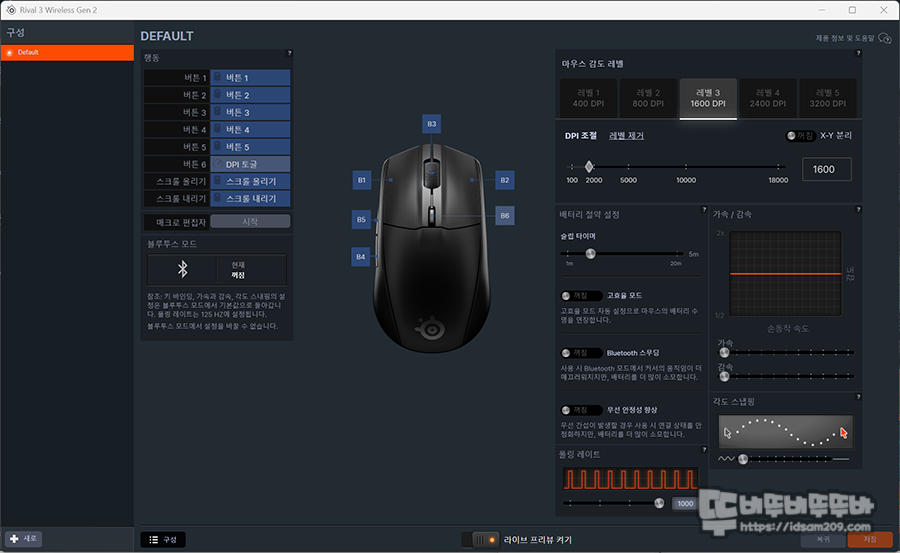Open help for angle snapping panel

(858, 397)
